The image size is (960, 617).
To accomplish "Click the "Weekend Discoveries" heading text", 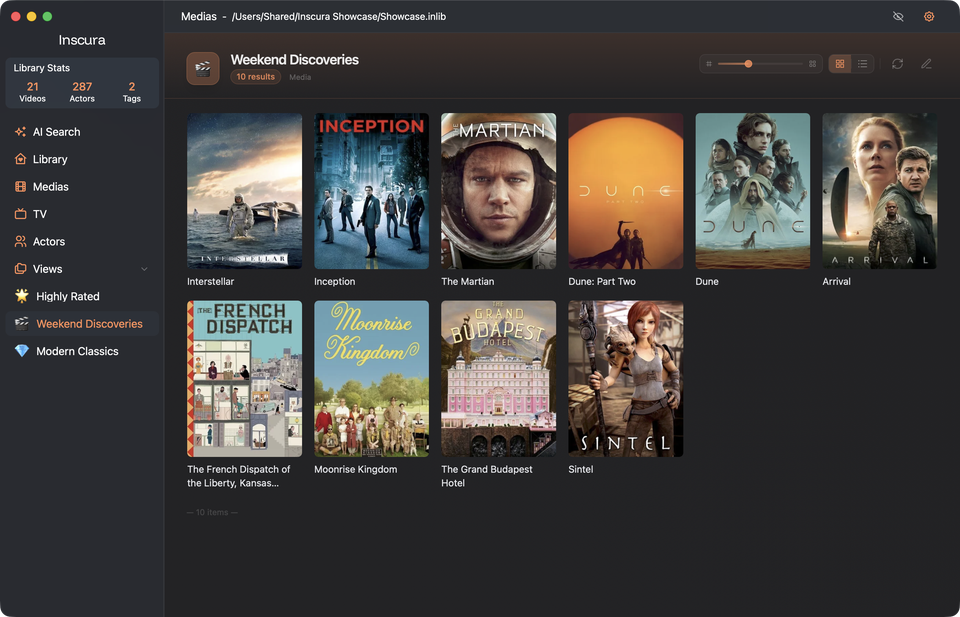I will [294, 60].
